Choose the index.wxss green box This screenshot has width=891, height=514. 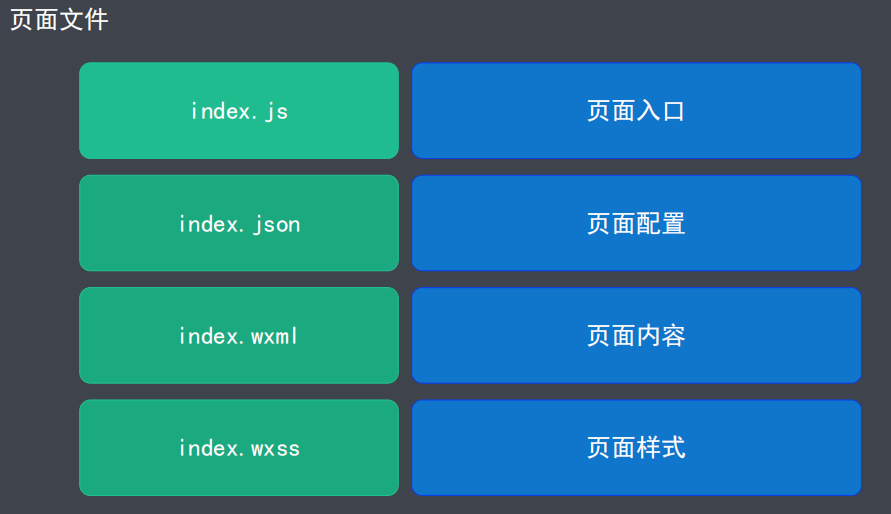click(x=239, y=448)
